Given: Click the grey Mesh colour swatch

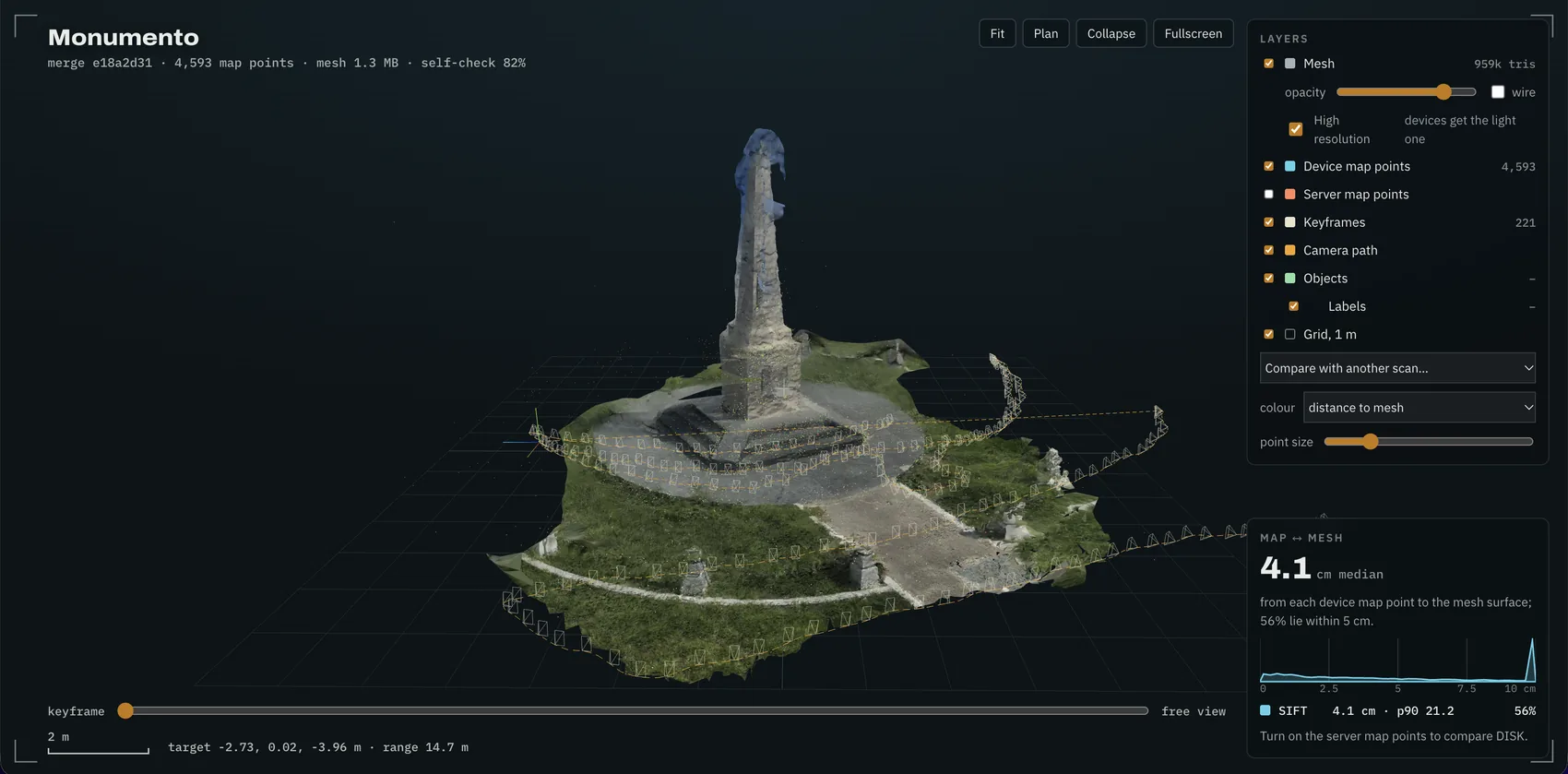Looking at the screenshot, I should point(1289,64).
